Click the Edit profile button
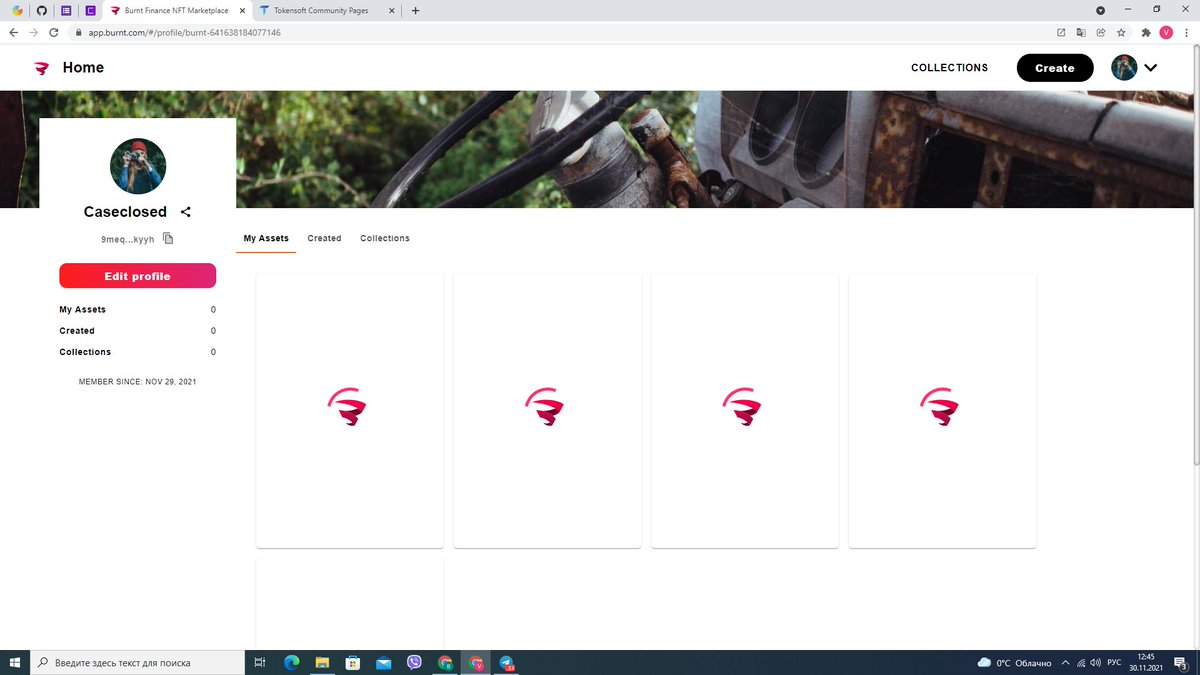Screen dimensions: 1200x675 tap(137, 276)
